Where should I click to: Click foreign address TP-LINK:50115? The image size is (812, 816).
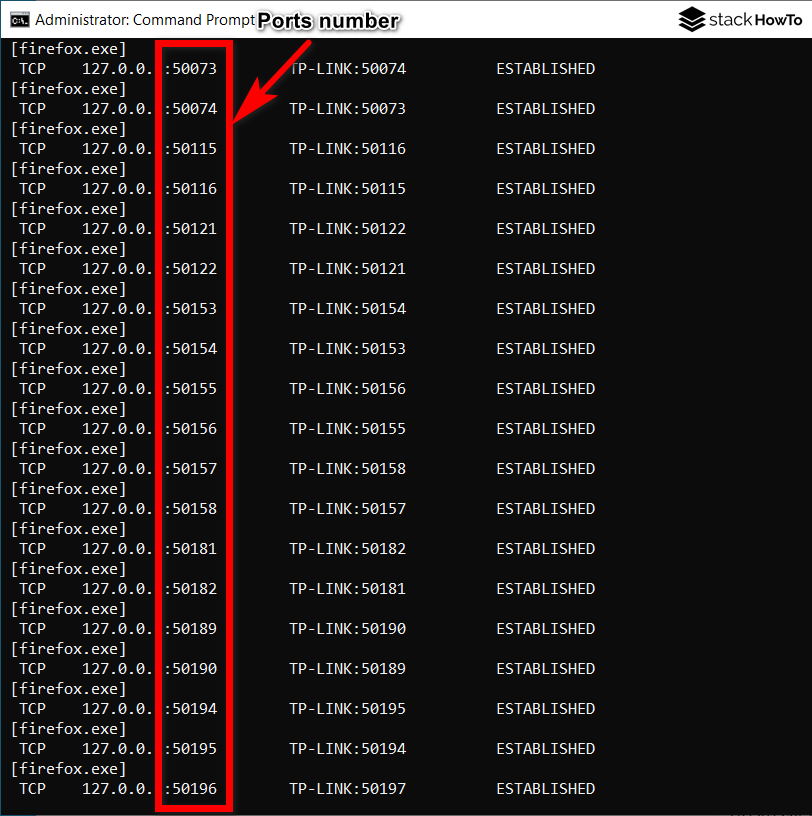(x=348, y=189)
